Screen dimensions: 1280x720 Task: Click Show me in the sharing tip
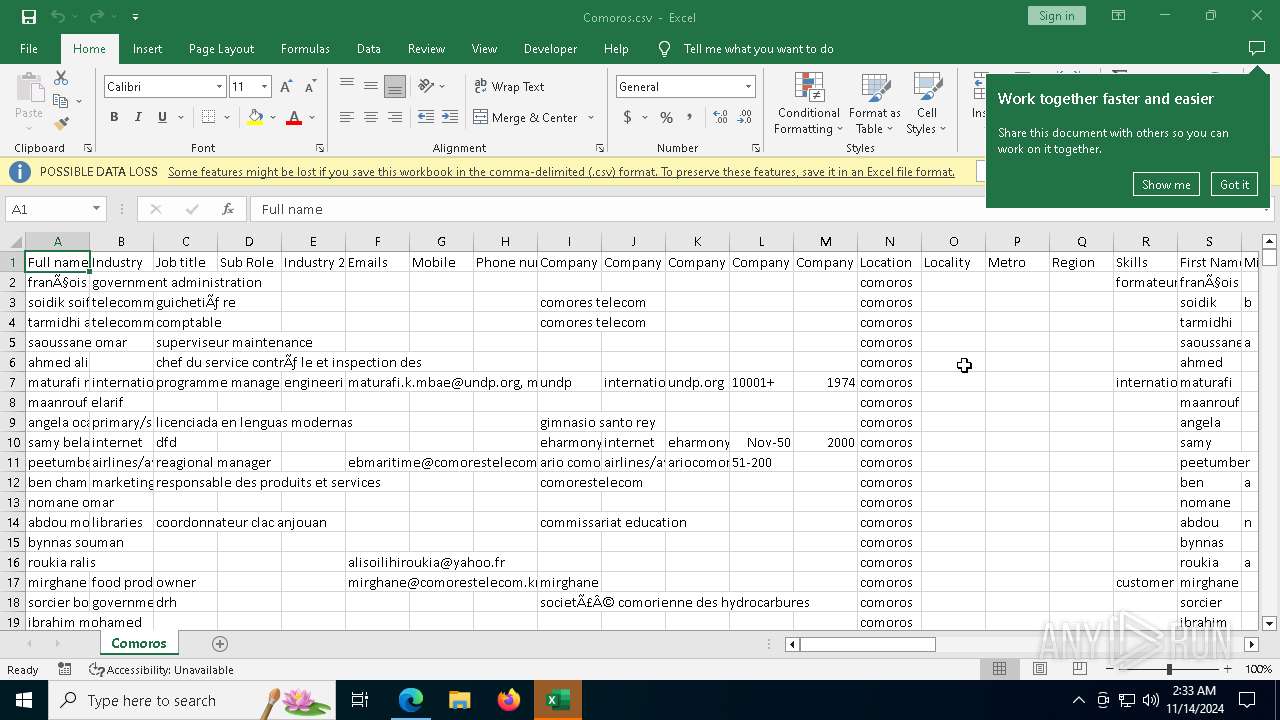(x=1166, y=184)
